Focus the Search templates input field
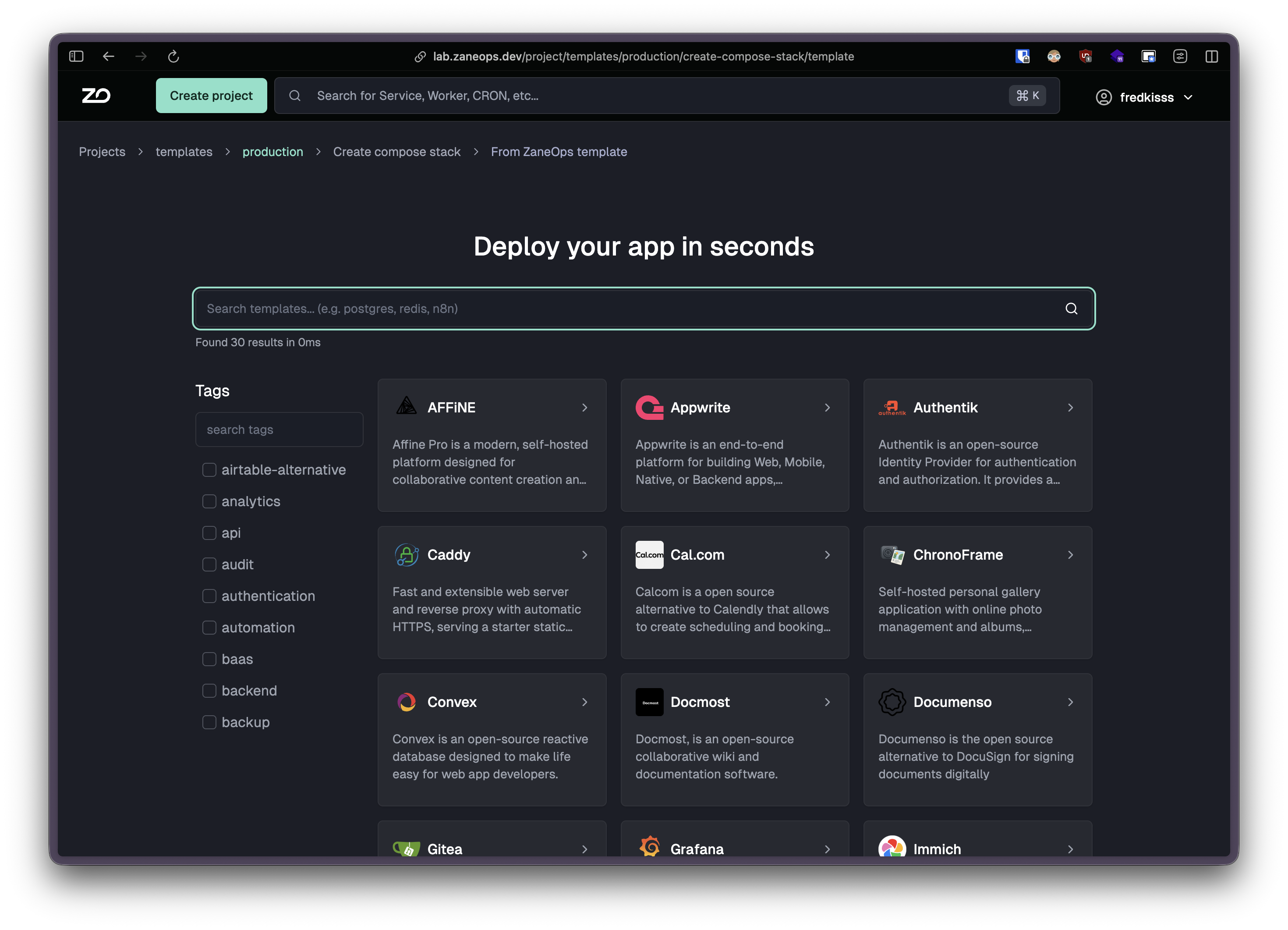This screenshot has width=1288, height=930. [x=644, y=309]
